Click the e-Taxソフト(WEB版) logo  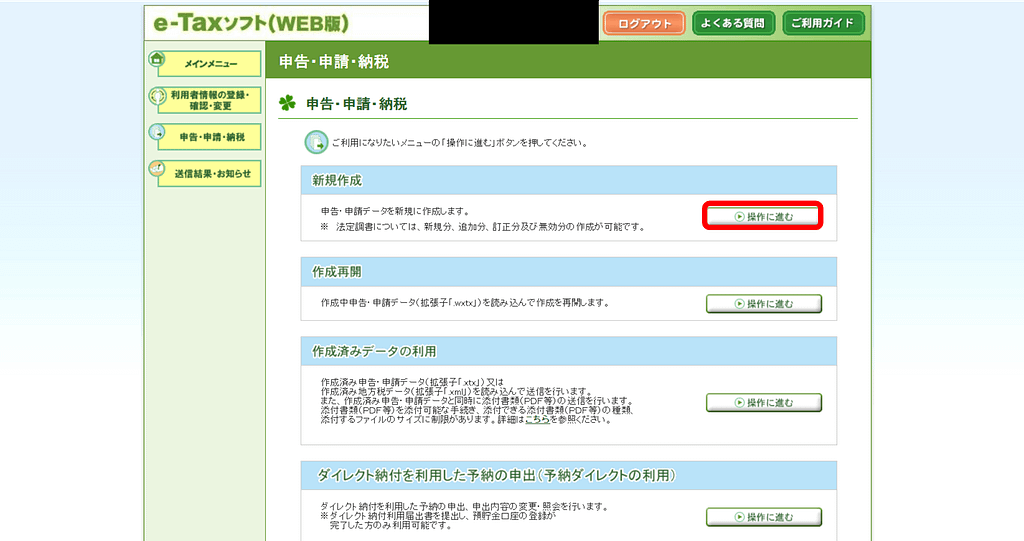pos(246,22)
